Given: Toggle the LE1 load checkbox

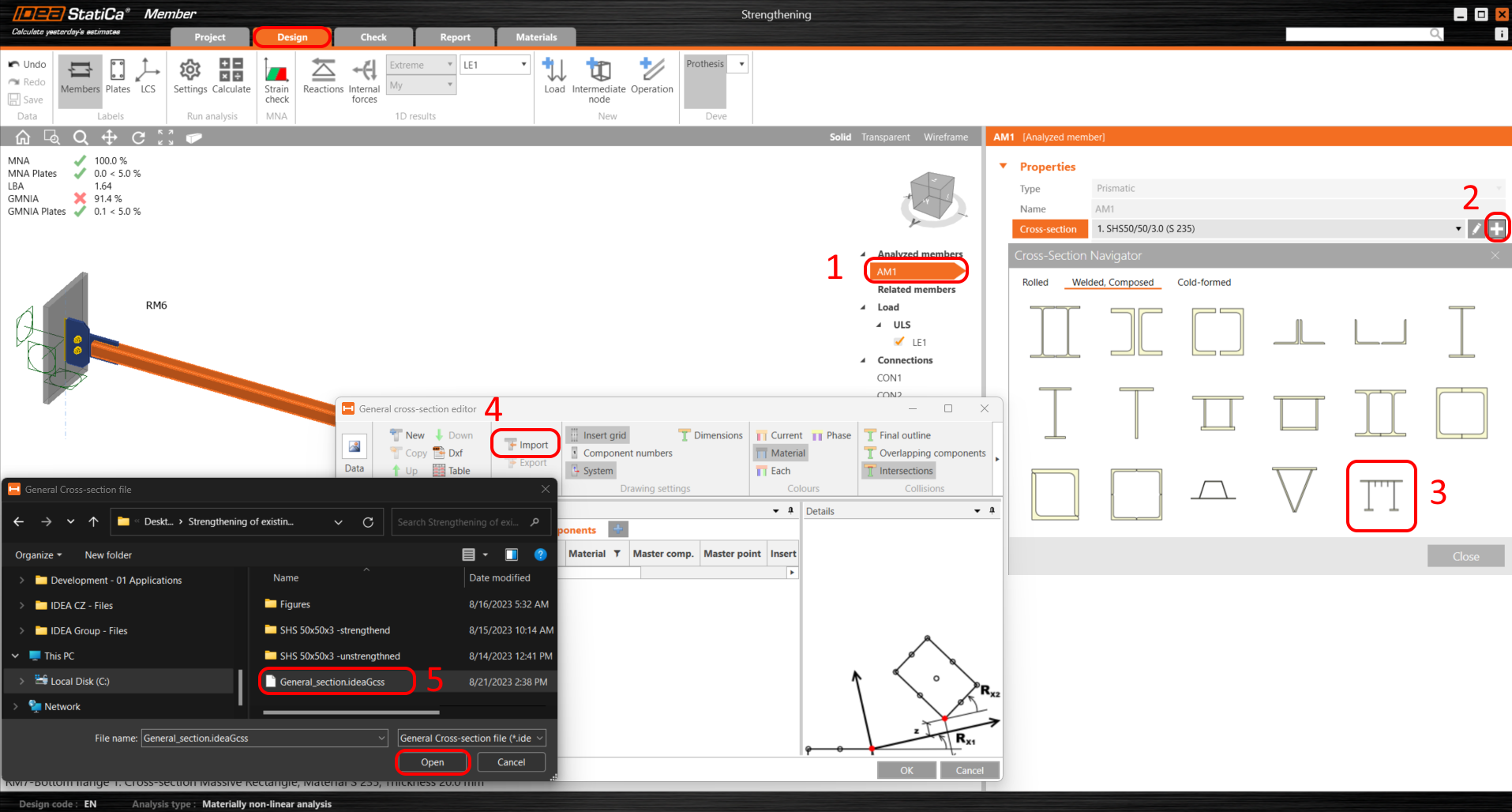Looking at the screenshot, I should coord(899,342).
